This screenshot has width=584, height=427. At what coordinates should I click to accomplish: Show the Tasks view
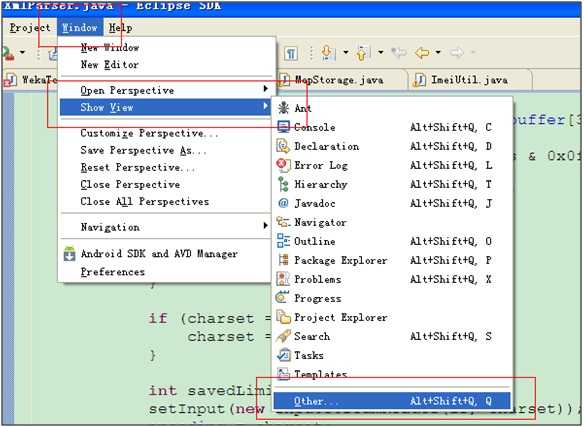click(x=393, y=355)
